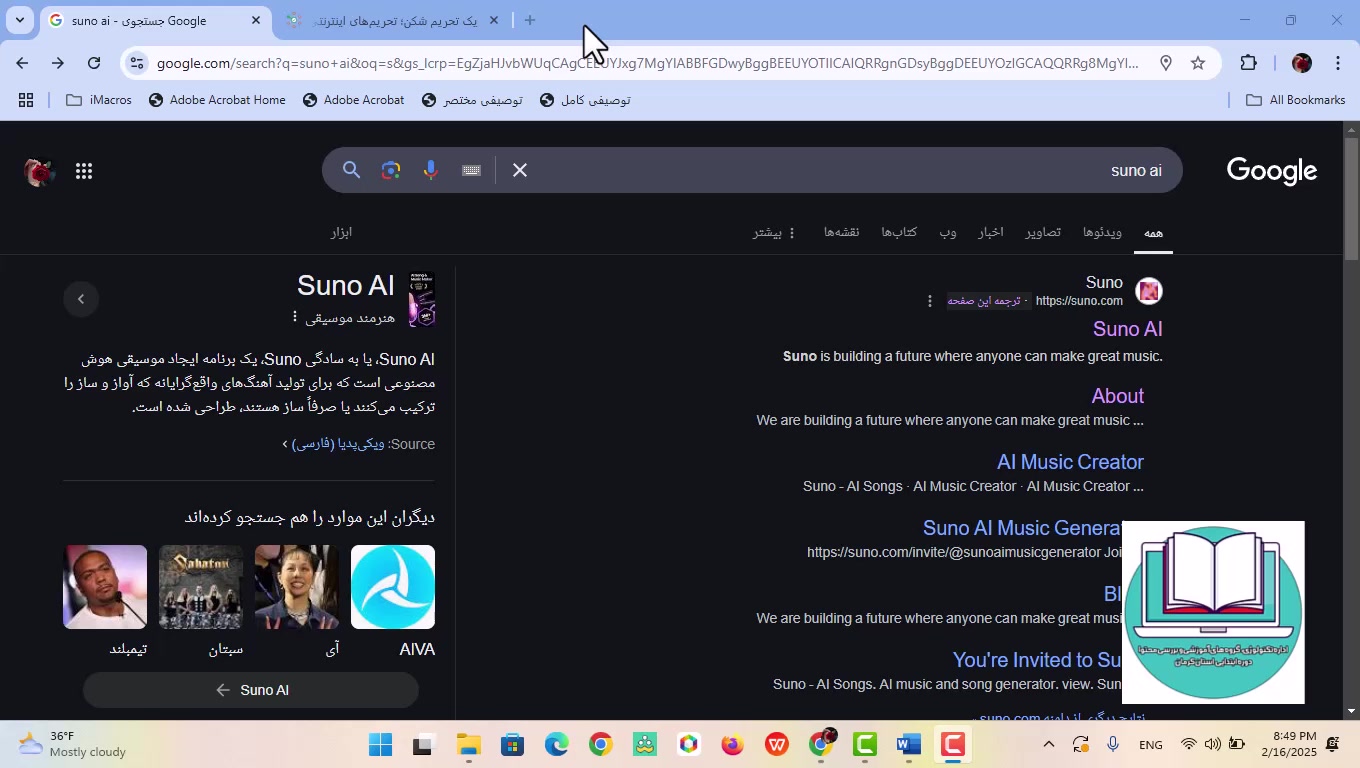Switch to the 'وب' results tab

coord(948,232)
